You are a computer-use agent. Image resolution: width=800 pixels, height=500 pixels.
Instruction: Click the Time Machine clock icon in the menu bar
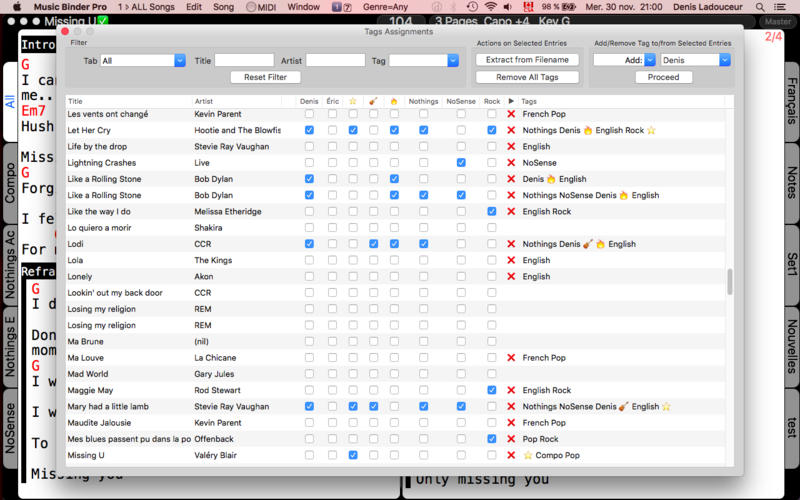pos(472,7)
